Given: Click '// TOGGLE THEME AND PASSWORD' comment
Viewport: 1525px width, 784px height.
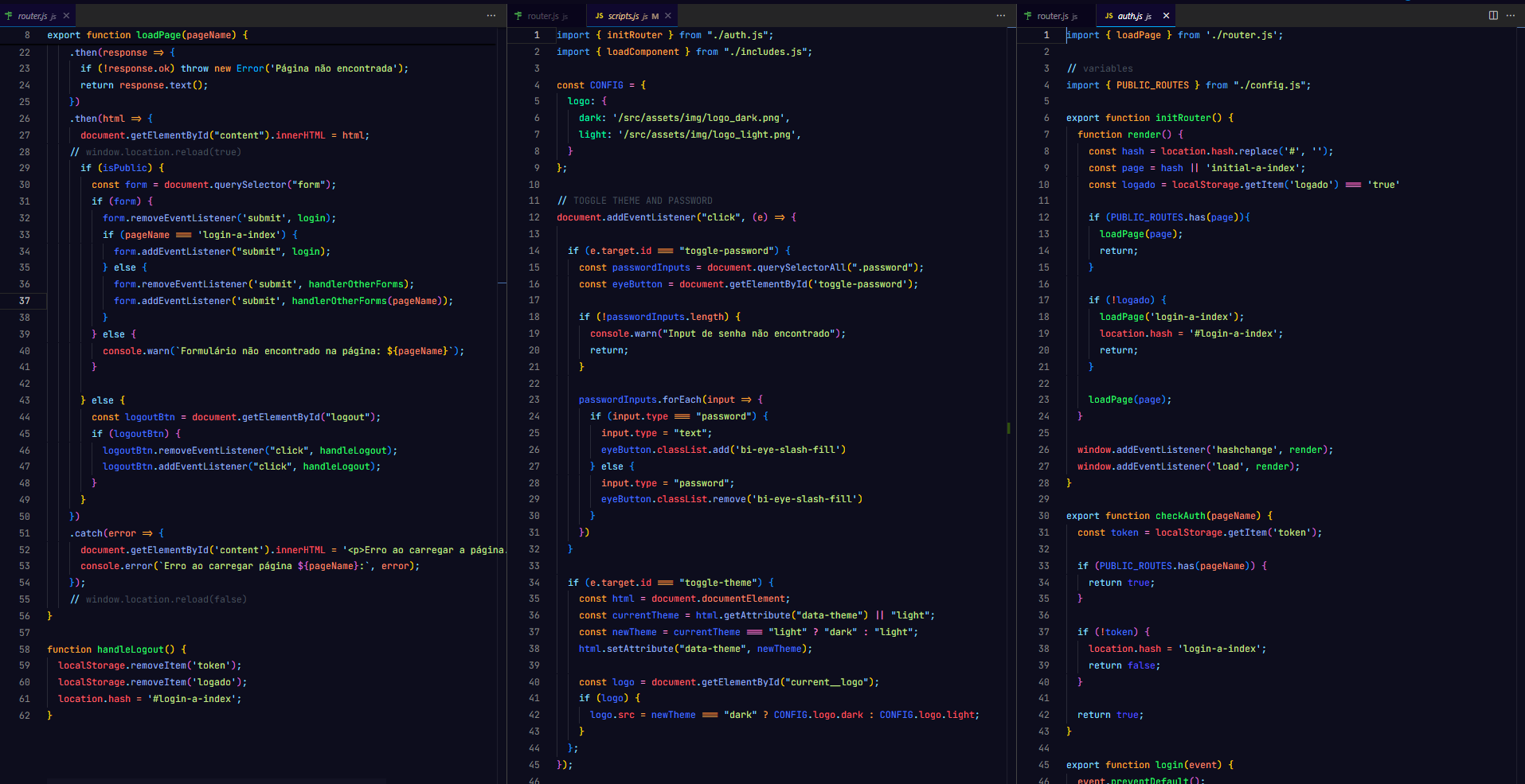Looking at the screenshot, I should (x=635, y=201).
